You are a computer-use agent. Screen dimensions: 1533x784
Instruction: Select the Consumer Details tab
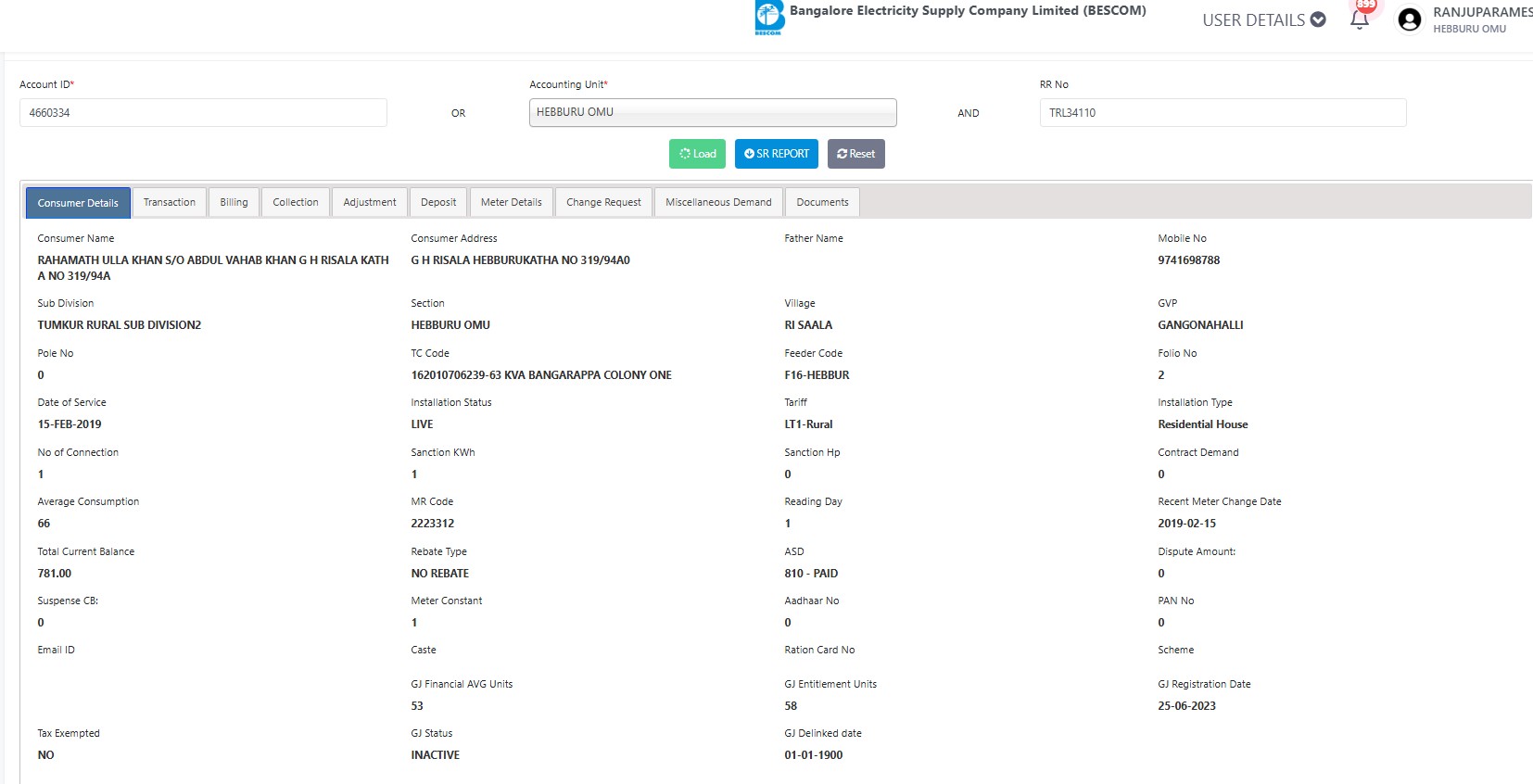(78, 203)
